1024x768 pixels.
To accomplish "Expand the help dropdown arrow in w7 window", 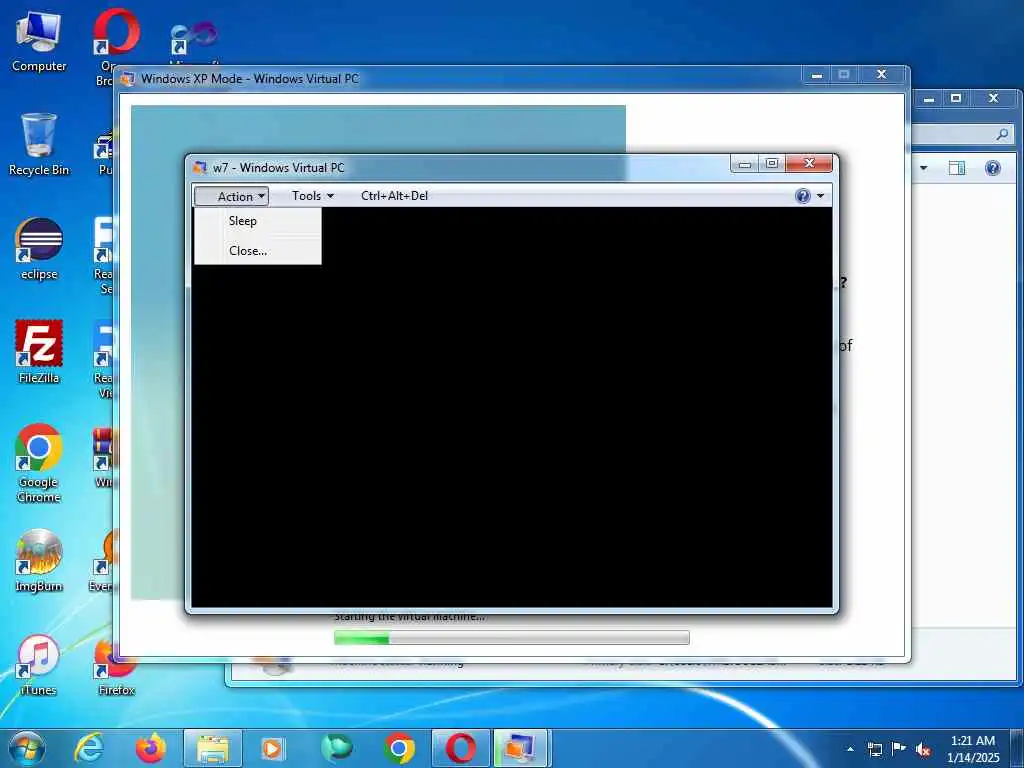I will click(820, 196).
